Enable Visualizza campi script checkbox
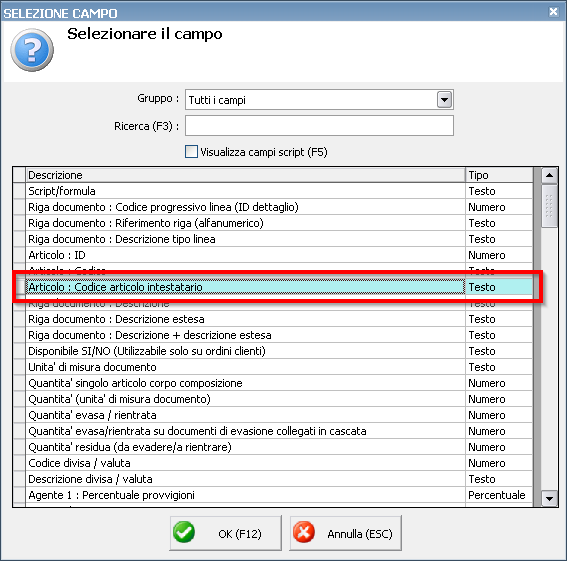Viewport: 567px width, 561px height. point(191,152)
